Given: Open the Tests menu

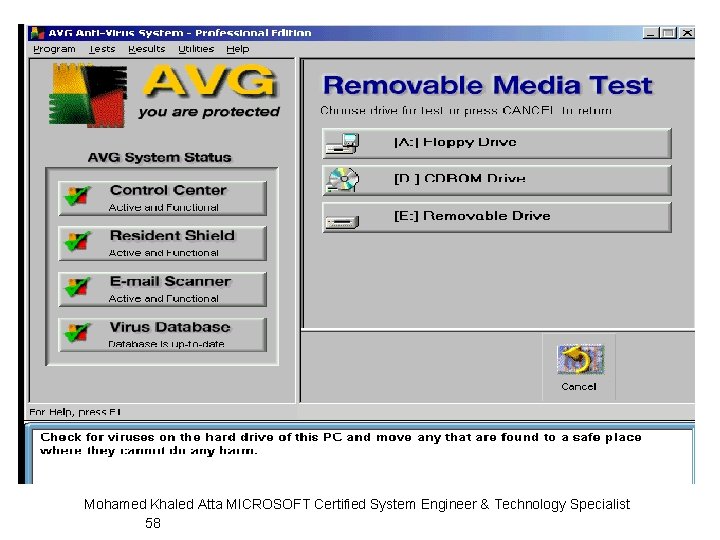Looking at the screenshot, I should tap(102, 49).
